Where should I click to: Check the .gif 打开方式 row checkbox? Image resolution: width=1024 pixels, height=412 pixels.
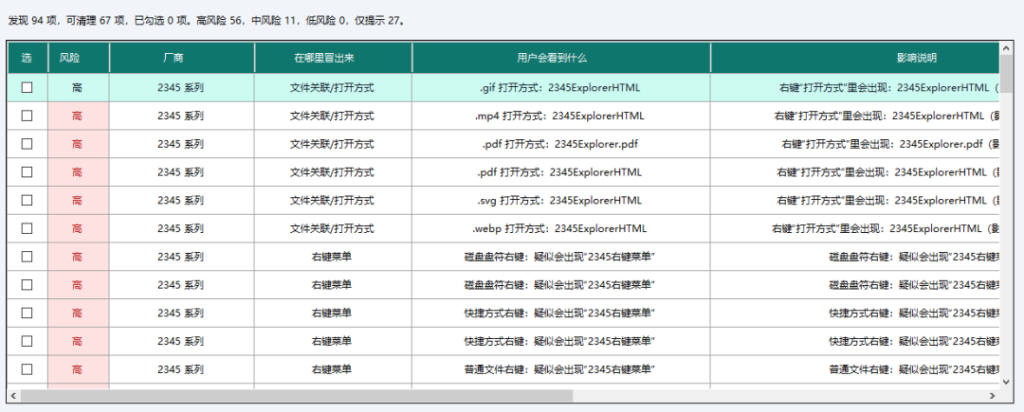(x=27, y=87)
